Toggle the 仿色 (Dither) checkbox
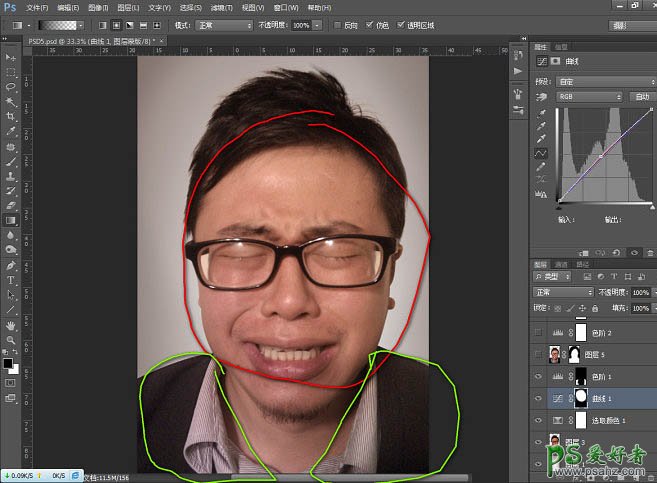Screen dimensions: 657x483 point(370,24)
